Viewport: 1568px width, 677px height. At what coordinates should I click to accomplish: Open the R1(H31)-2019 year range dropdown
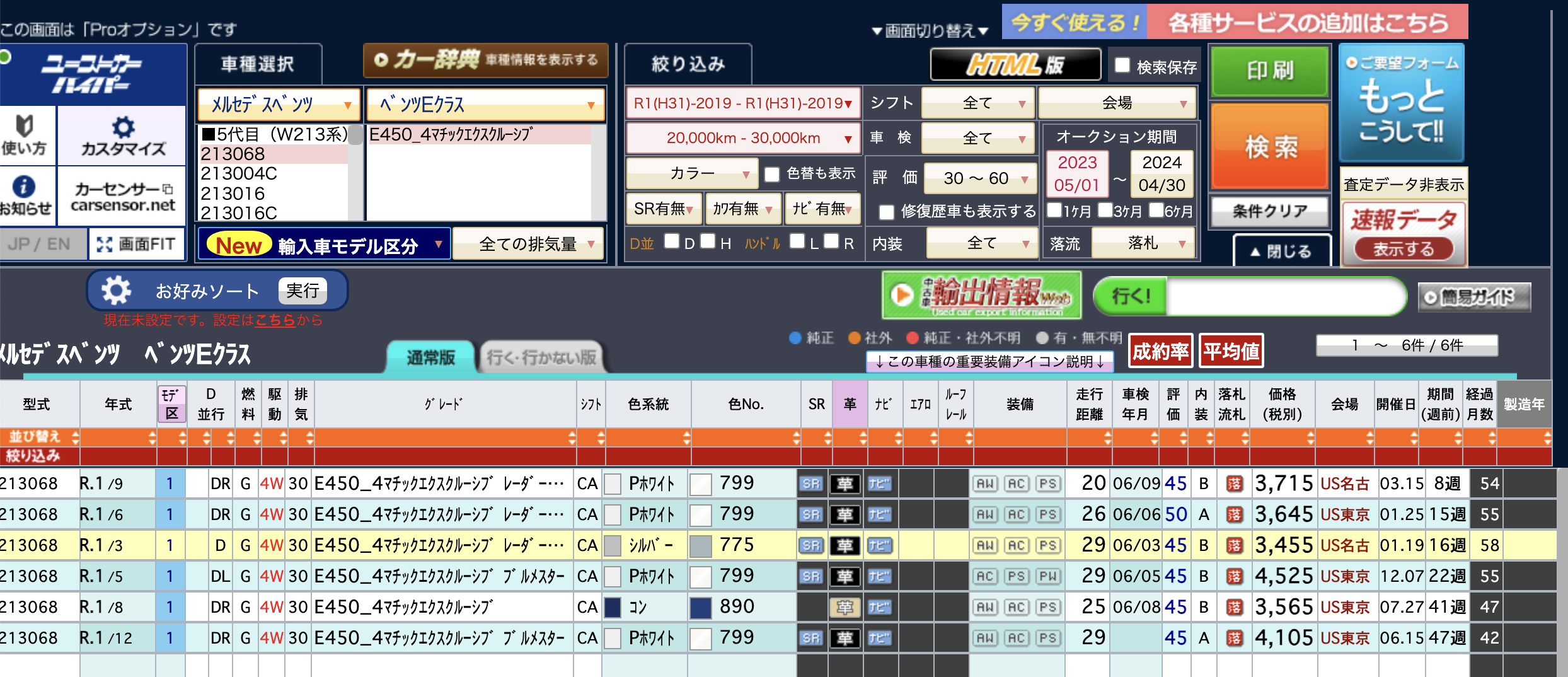pyautogui.click(x=743, y=103)
